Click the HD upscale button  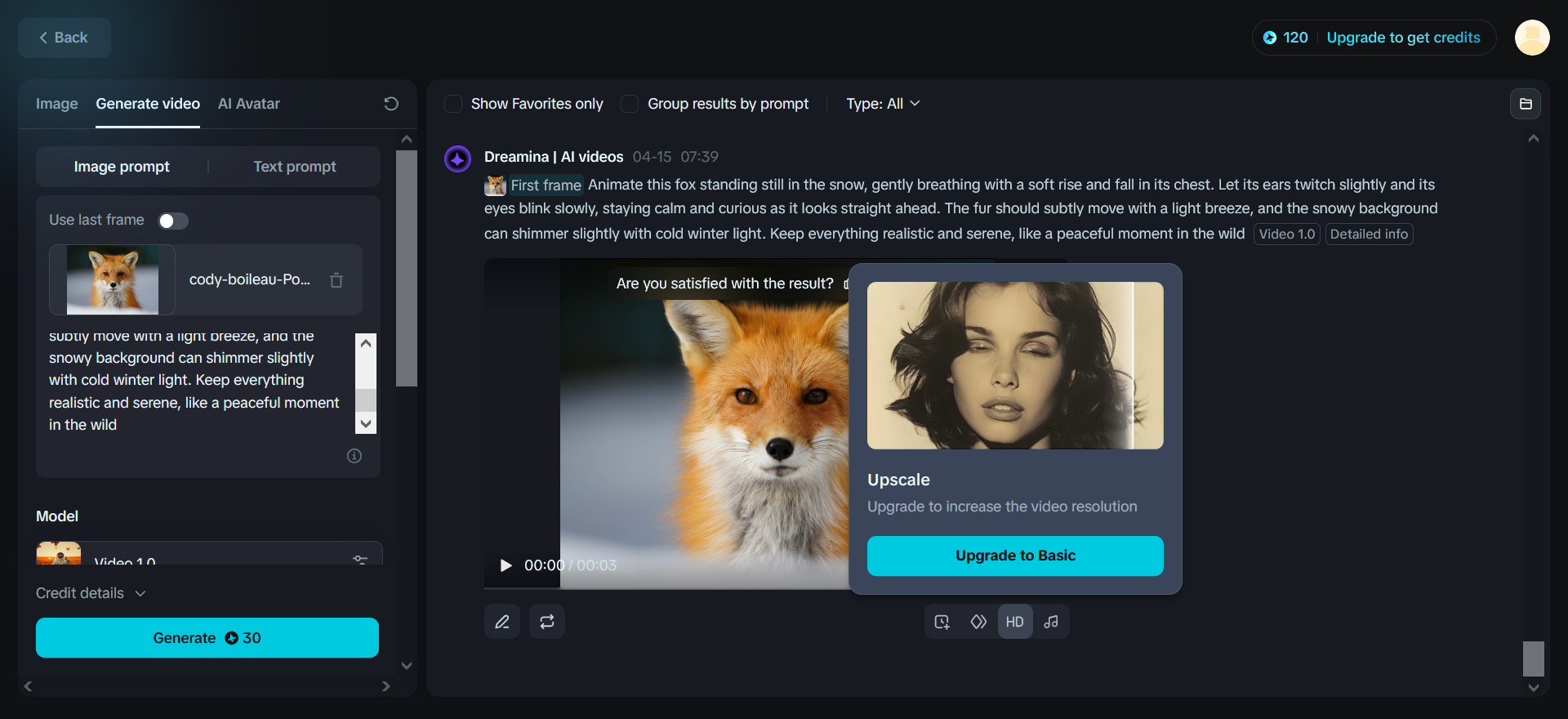click(1015, 622)
